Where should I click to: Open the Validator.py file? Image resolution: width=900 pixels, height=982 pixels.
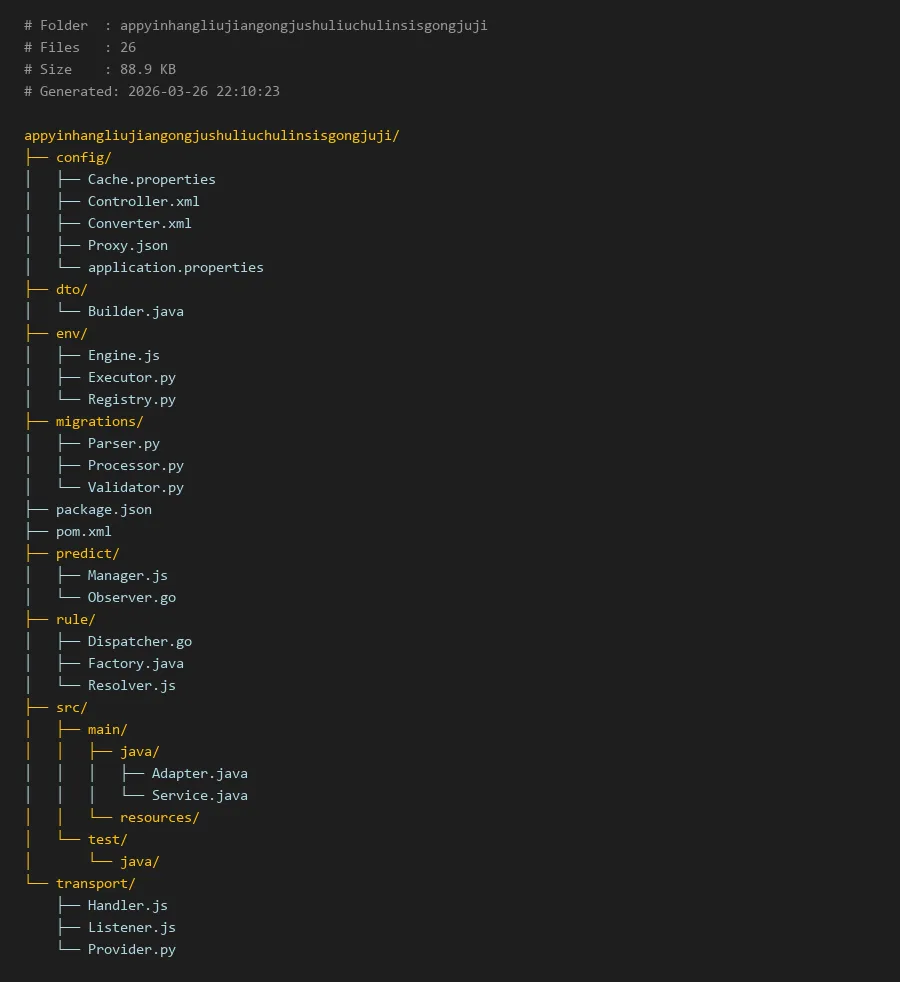[135, 487]
